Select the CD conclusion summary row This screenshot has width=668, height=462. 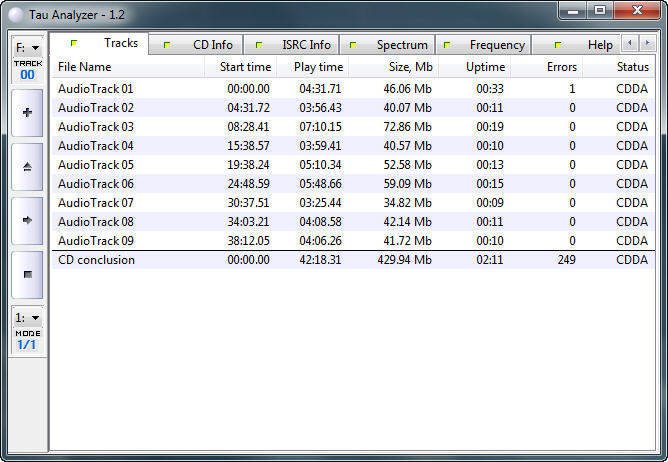coord(96,260)
